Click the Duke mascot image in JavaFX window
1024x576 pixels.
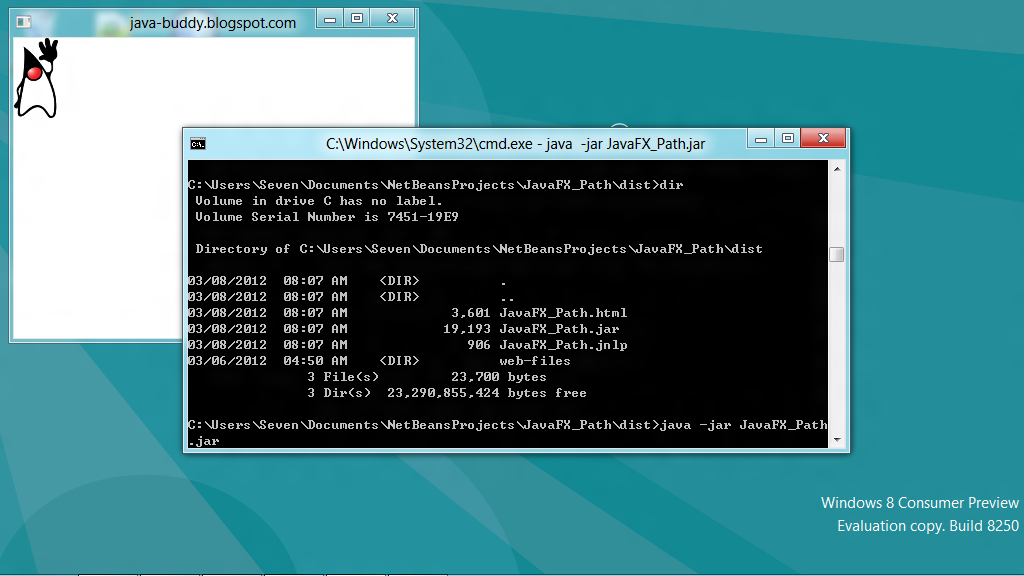[37, 78]
